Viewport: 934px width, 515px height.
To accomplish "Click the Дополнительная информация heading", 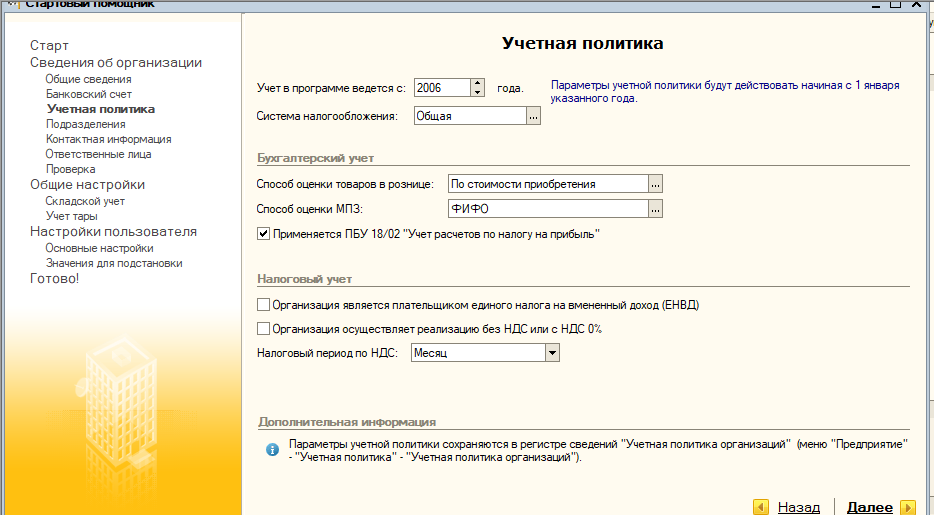I will (x=347, y=422).
